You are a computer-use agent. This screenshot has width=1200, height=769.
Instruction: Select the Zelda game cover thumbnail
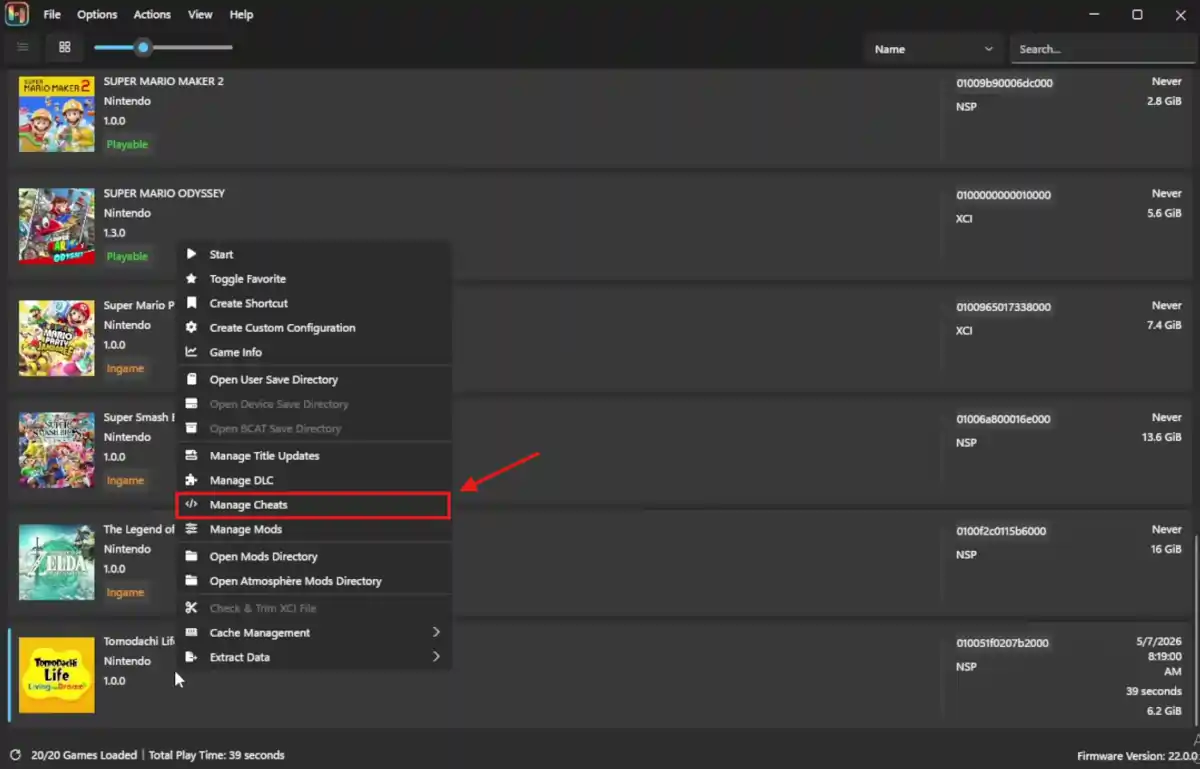(57, 561)
